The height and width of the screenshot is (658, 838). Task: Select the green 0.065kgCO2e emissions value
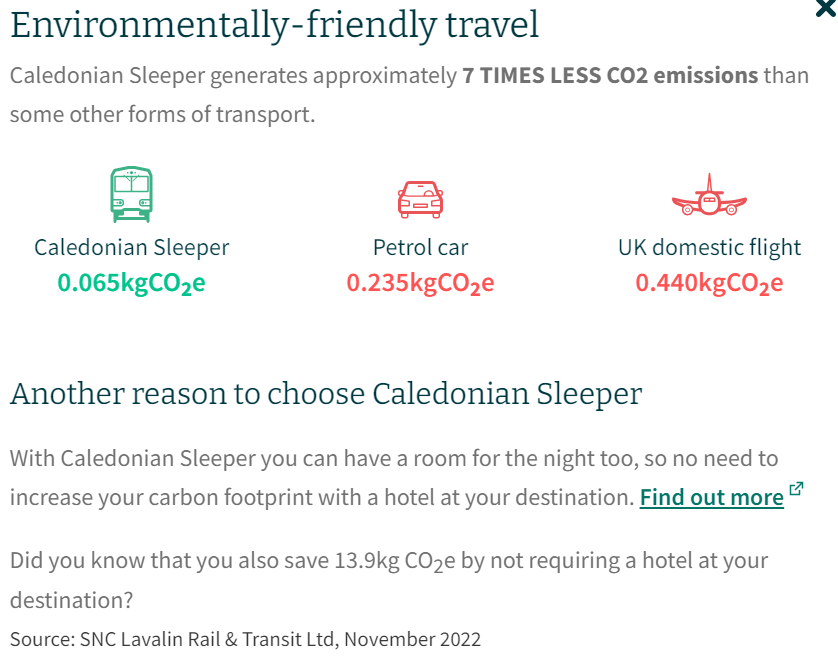pyautogui.click(x=131, y=283)
